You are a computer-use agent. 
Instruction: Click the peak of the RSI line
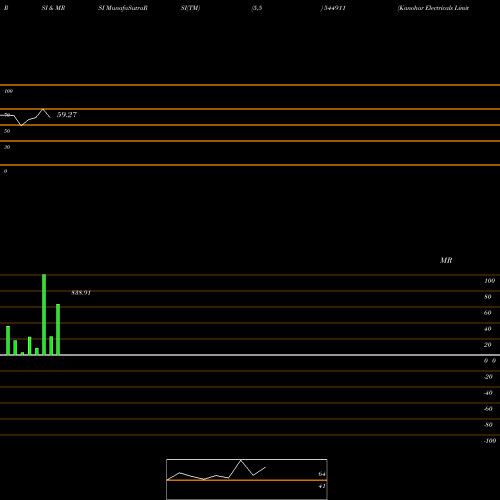click(43, 109)
